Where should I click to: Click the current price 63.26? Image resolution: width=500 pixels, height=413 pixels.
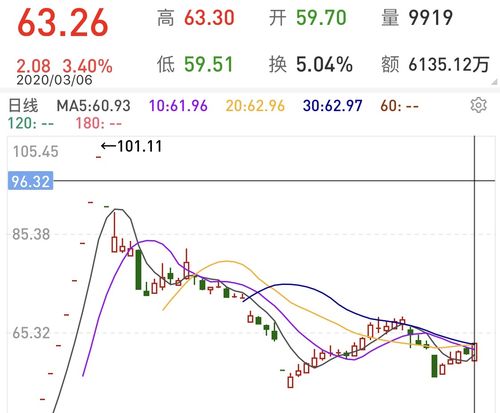[63, 23]
